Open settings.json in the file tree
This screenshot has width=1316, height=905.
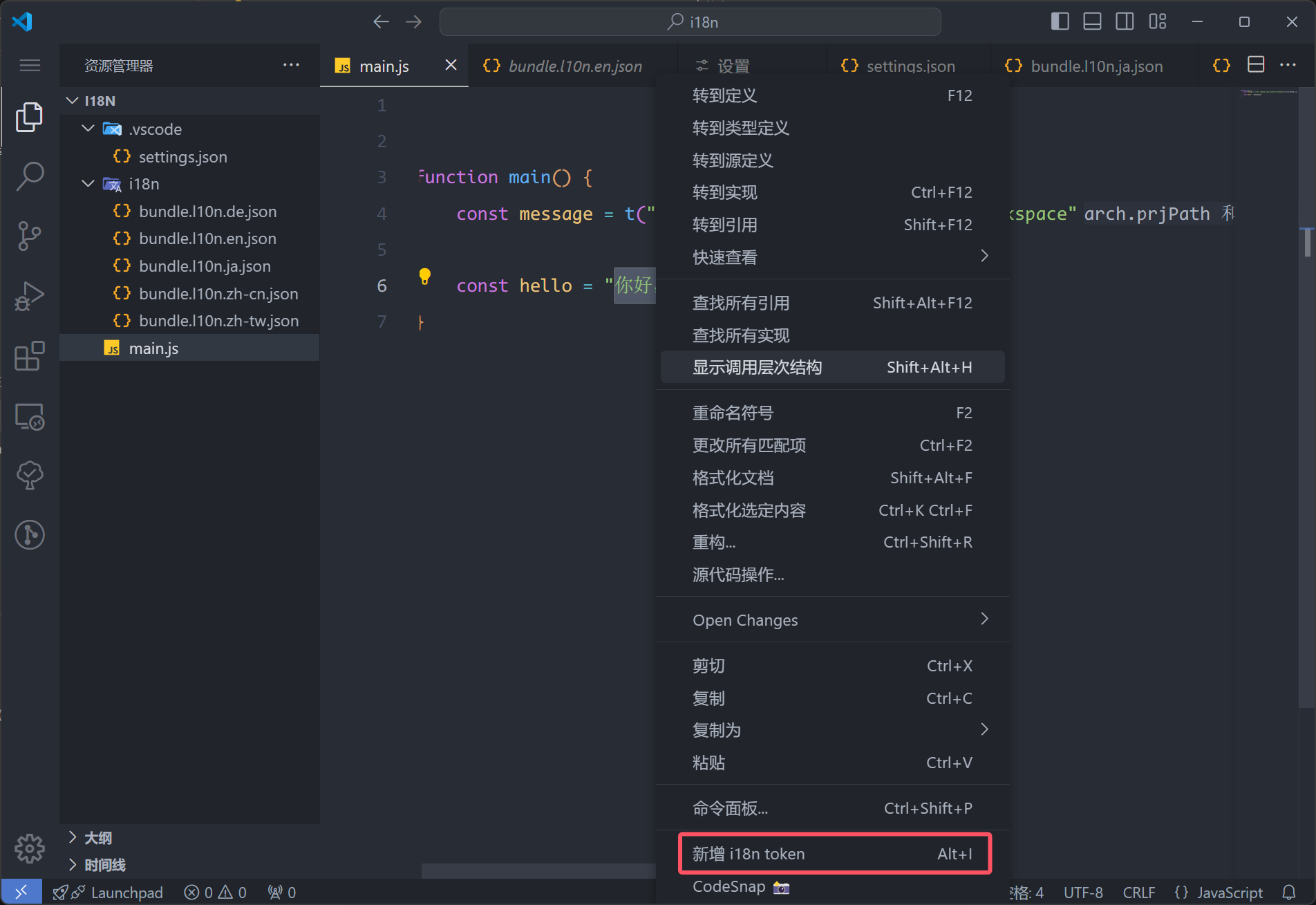182,156
